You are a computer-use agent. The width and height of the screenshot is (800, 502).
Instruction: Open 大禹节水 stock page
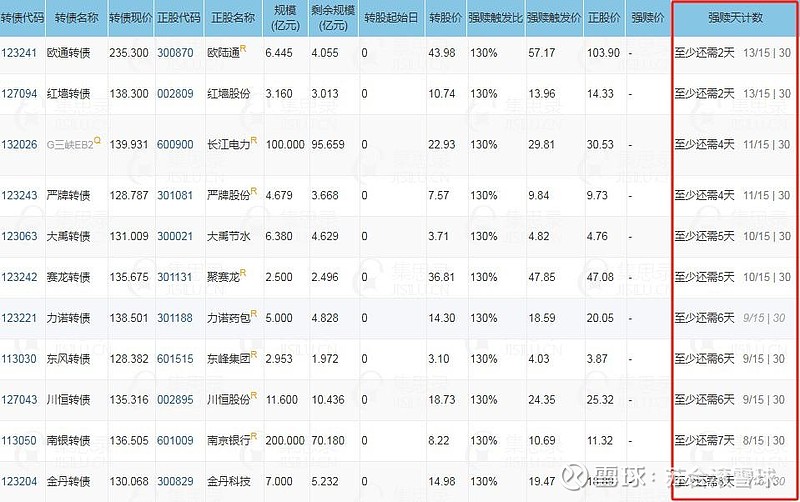(229, 237)
